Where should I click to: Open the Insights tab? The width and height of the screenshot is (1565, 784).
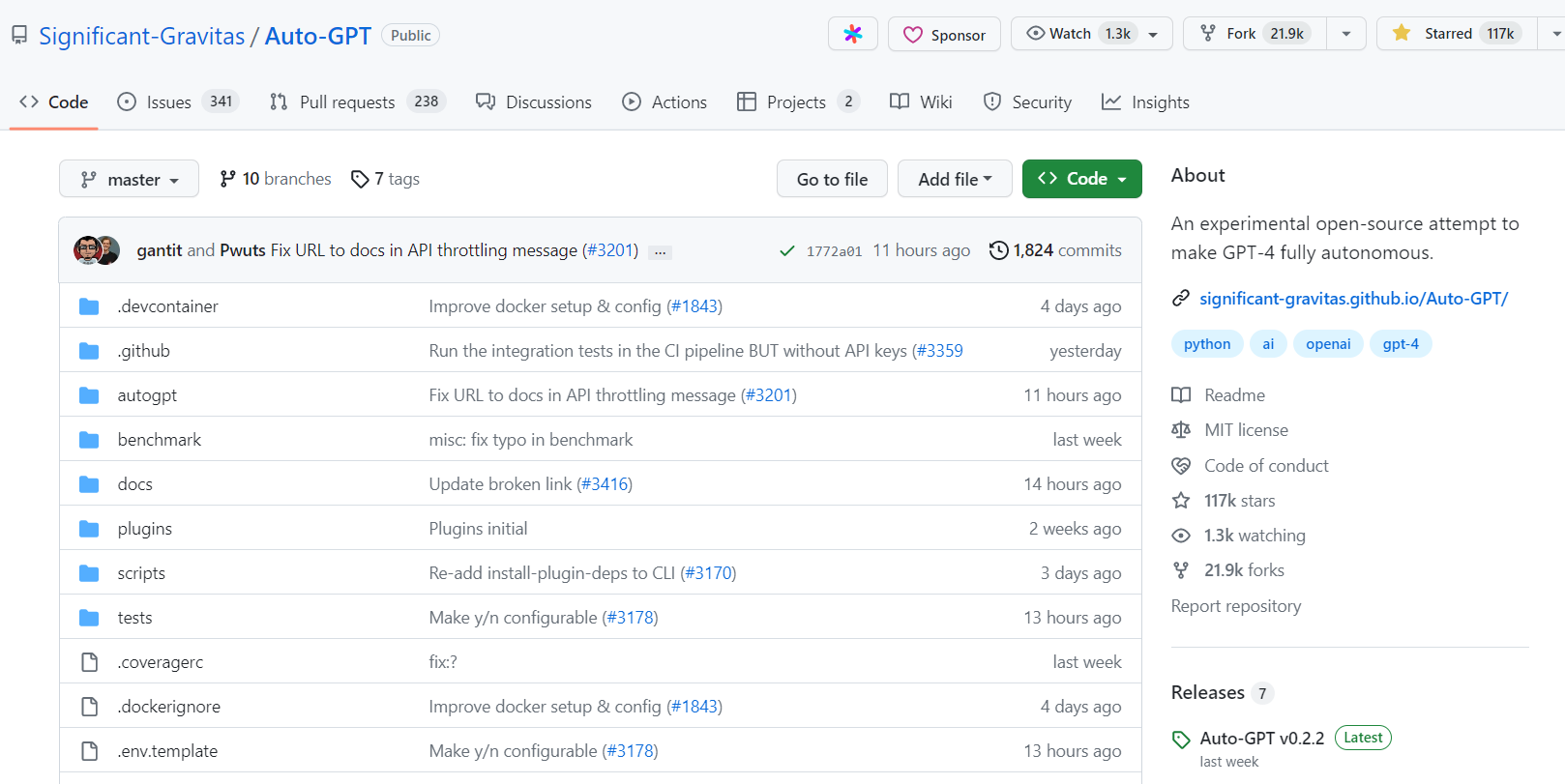coord(1145,102)
